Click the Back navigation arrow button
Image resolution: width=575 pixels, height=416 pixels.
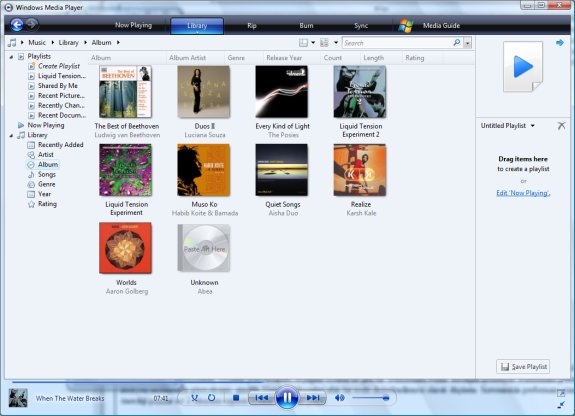17,25
